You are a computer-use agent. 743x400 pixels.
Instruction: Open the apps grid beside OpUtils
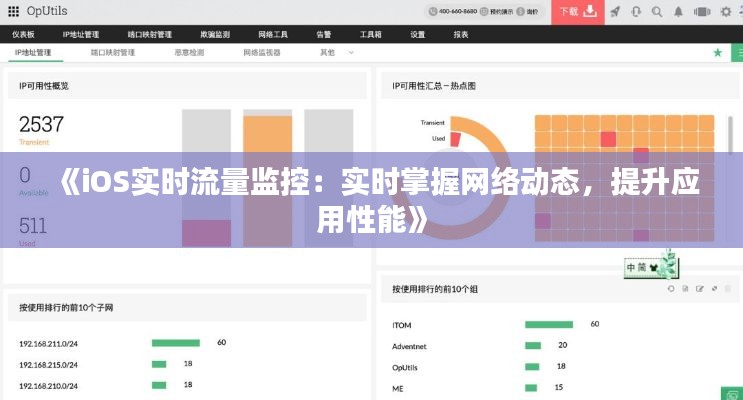(13, 11)
